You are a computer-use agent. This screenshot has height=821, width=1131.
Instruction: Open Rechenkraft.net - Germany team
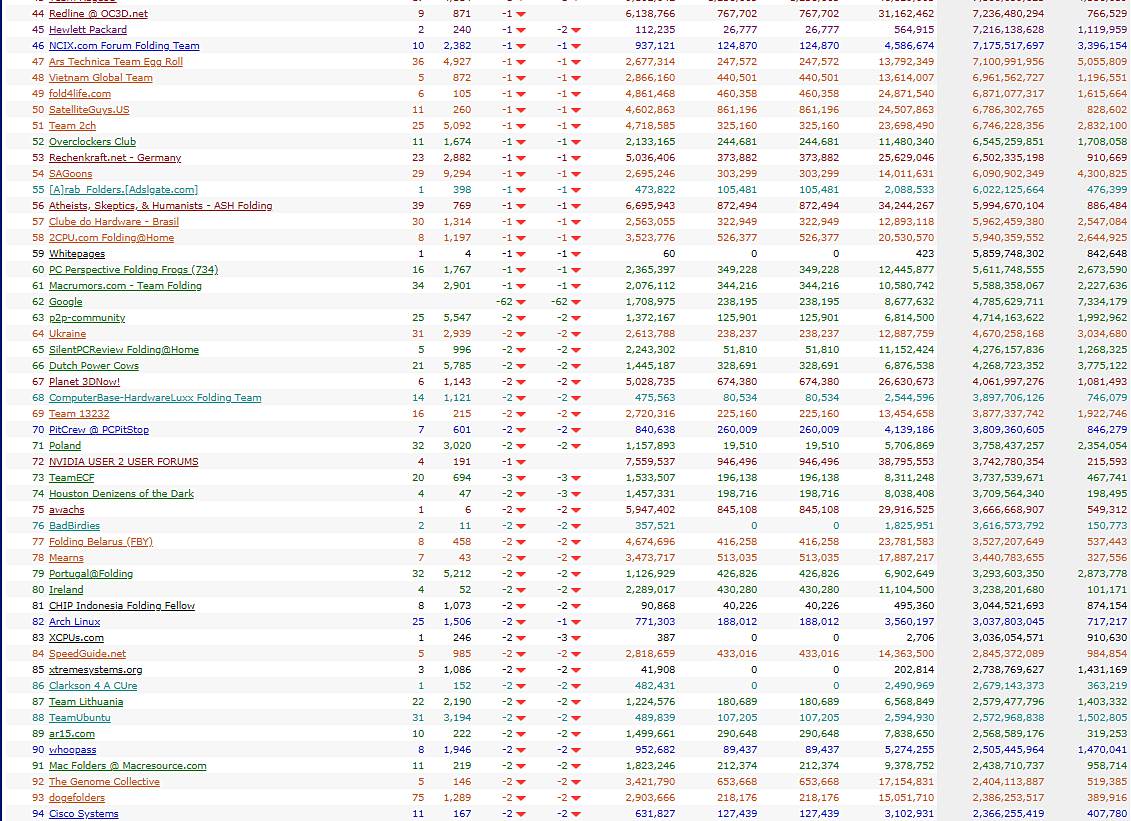click(115, 157)
